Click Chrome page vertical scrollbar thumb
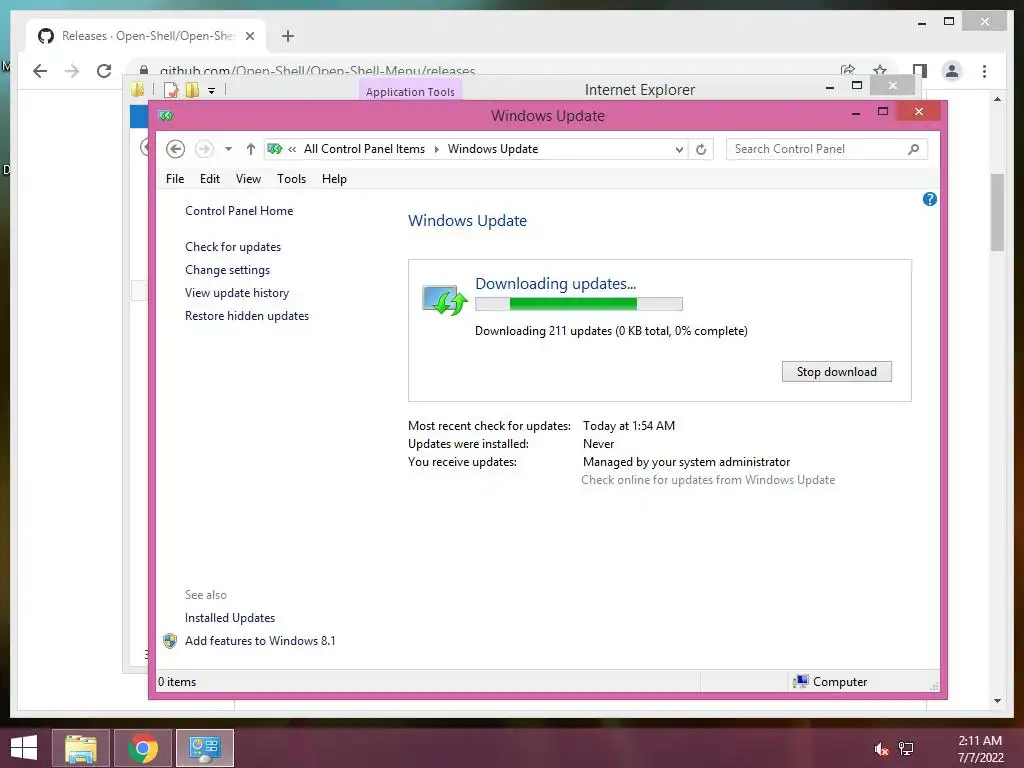 pos(997,212)
